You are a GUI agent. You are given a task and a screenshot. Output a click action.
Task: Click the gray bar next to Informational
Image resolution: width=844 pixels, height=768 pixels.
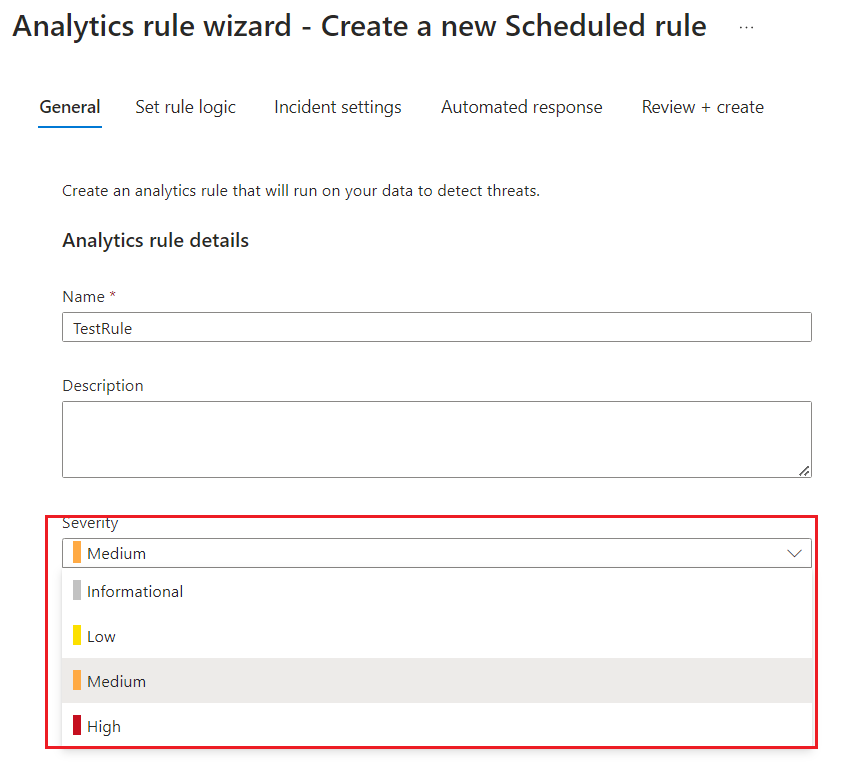coord(75,591)
